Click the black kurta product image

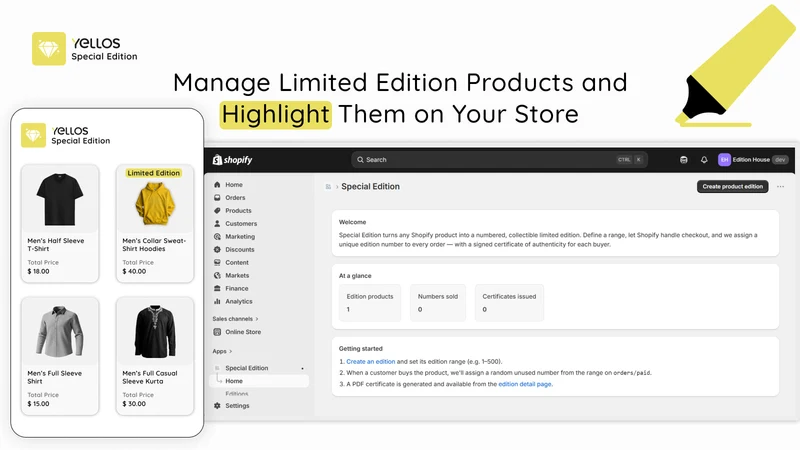coord(155,332)
